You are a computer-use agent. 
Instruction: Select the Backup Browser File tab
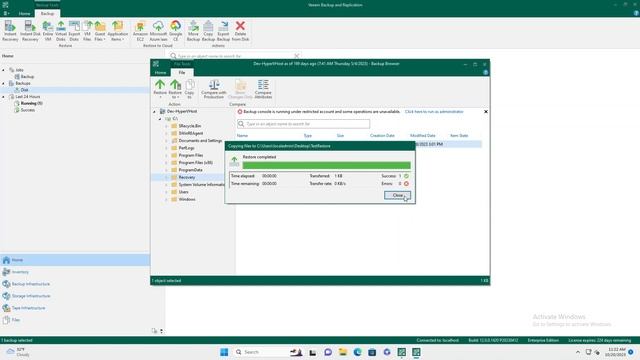[182, 73]
